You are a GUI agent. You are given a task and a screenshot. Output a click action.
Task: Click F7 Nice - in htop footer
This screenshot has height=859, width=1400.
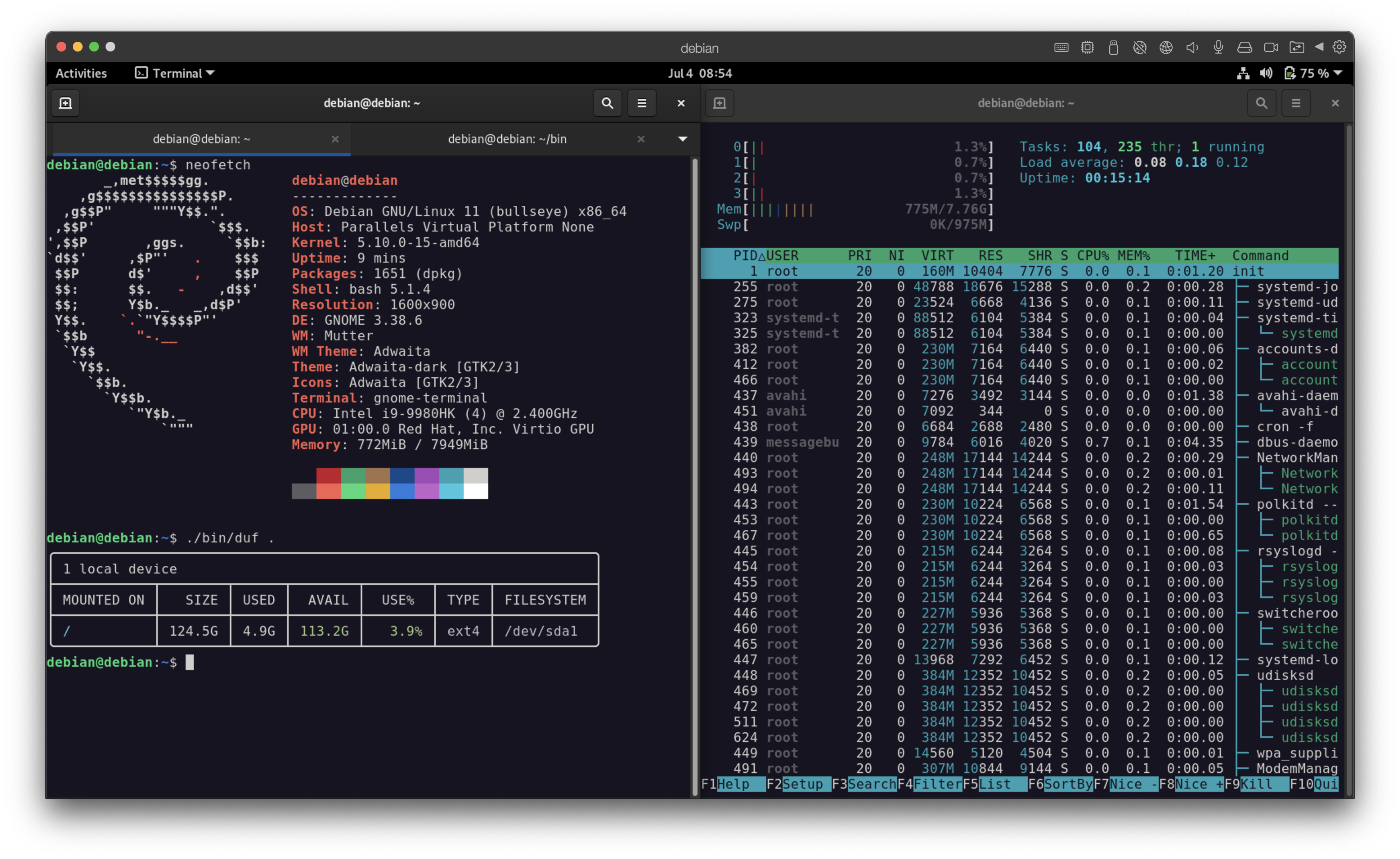tap(1126, 784)
